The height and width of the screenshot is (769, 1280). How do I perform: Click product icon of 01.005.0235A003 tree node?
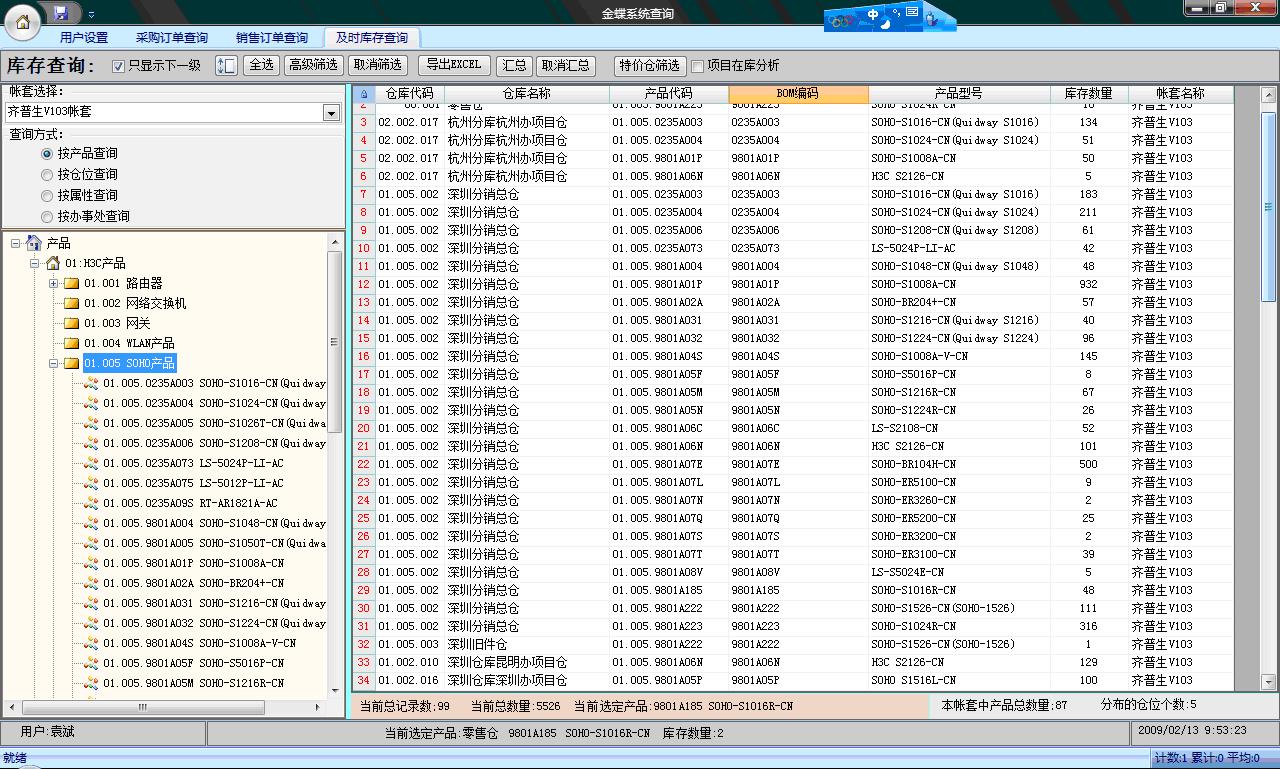click(x=91, y=383)
